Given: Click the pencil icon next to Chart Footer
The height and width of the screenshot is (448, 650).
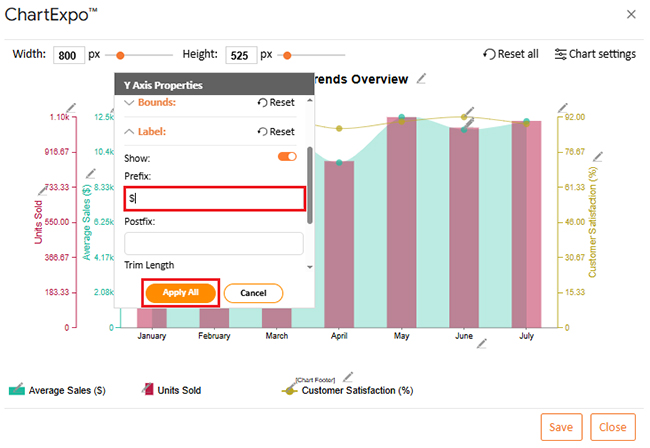Looking at the screenshot, I should pos(348,377).
